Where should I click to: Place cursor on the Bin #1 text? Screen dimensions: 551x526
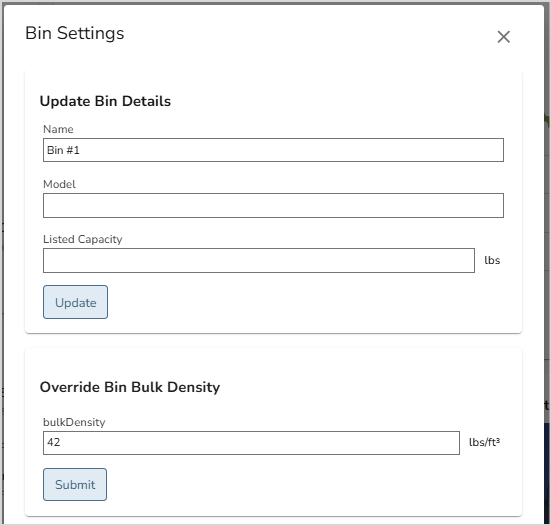tap(63, 150)
